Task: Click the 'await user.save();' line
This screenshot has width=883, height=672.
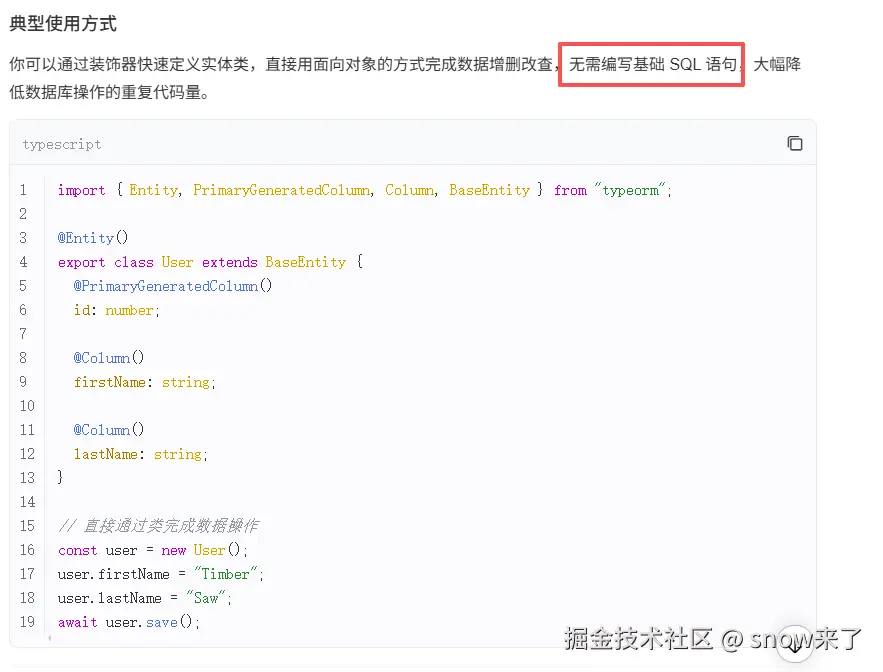Action: [x=129, y=622]
